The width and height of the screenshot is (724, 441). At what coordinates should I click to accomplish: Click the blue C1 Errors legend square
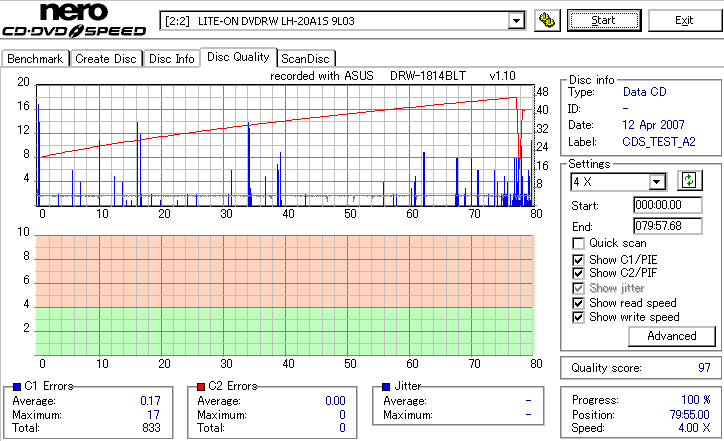tap(17, 387)
